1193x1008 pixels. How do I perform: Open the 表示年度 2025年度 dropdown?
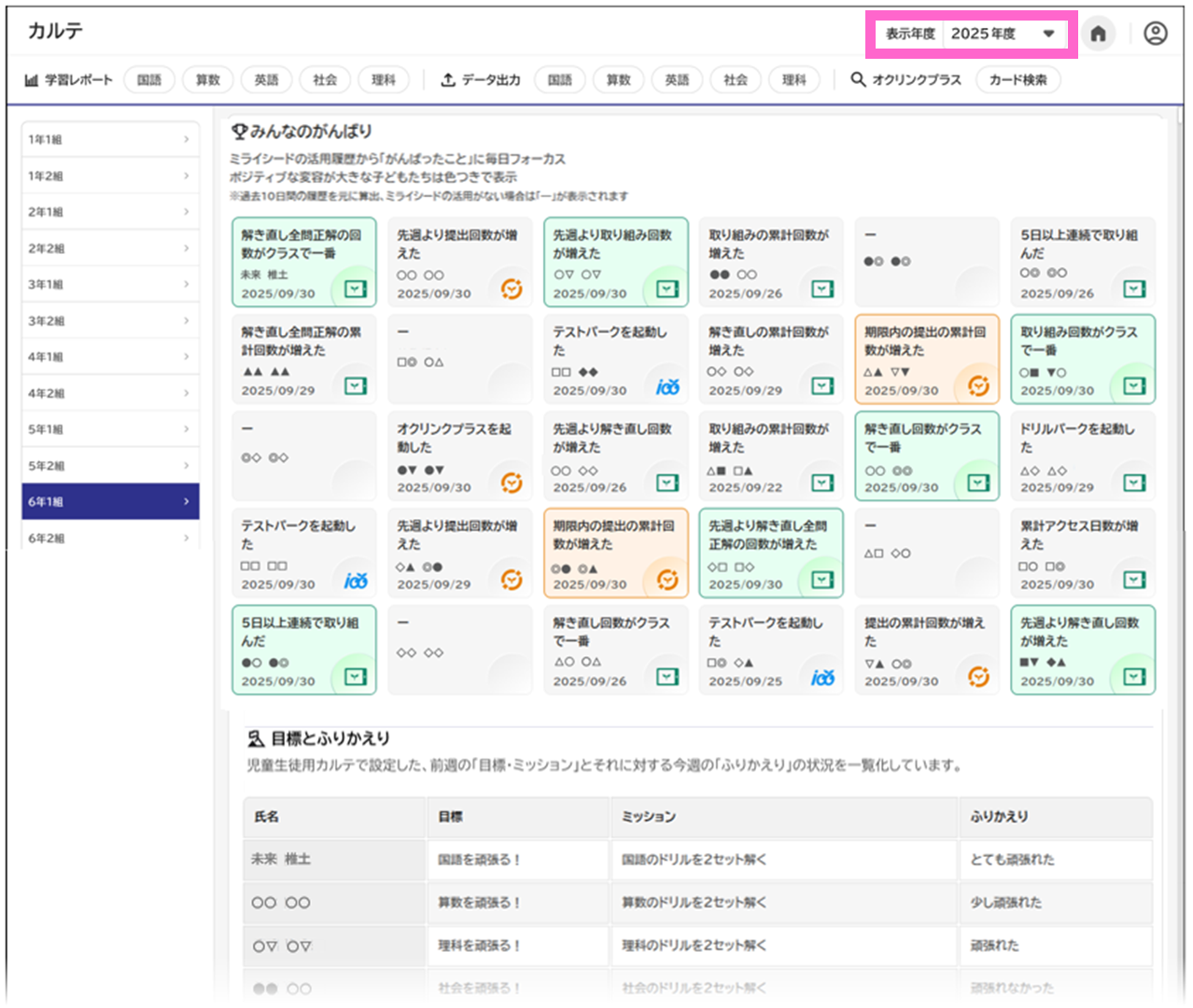coord(1004,35)
